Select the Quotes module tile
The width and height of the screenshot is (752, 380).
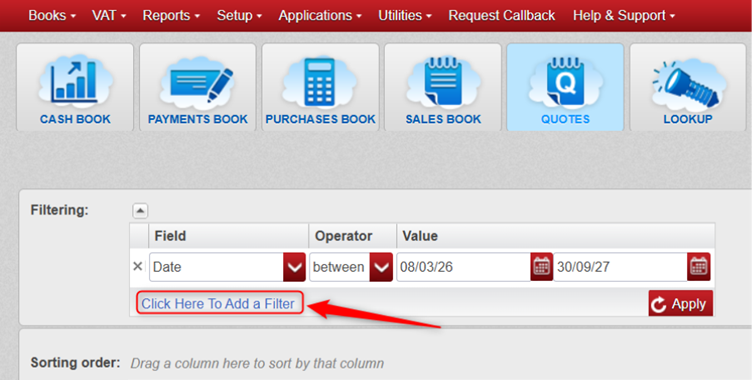tap(565, 87)
